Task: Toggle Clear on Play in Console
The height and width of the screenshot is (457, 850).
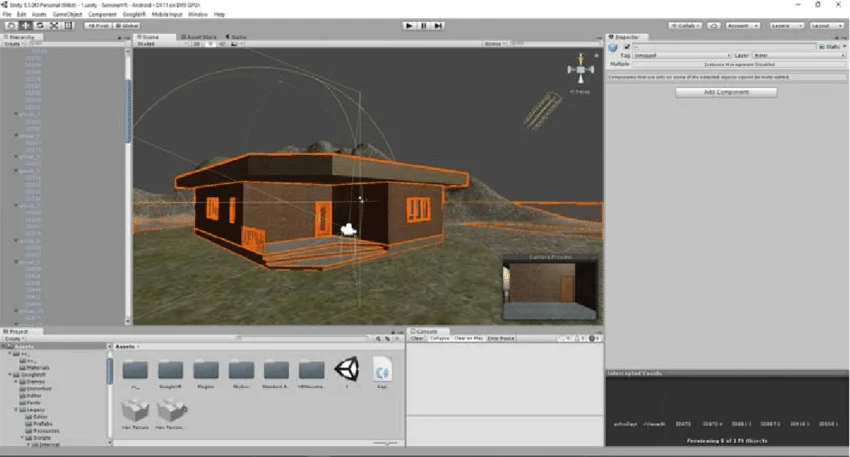Action: (468, 338)
